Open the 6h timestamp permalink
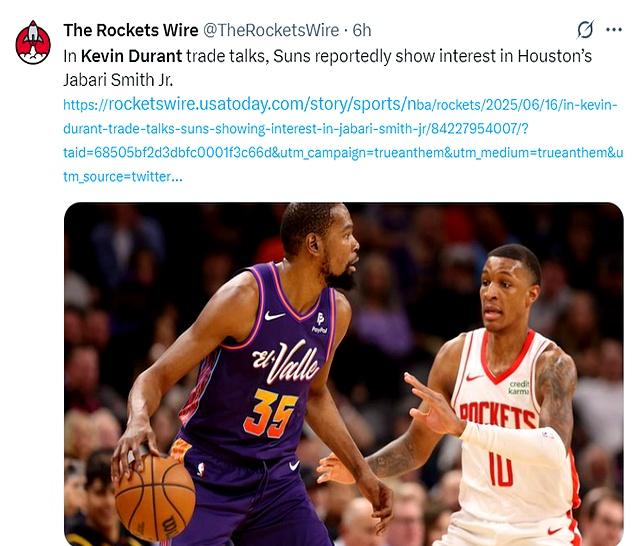 click(x=362, y=30)
